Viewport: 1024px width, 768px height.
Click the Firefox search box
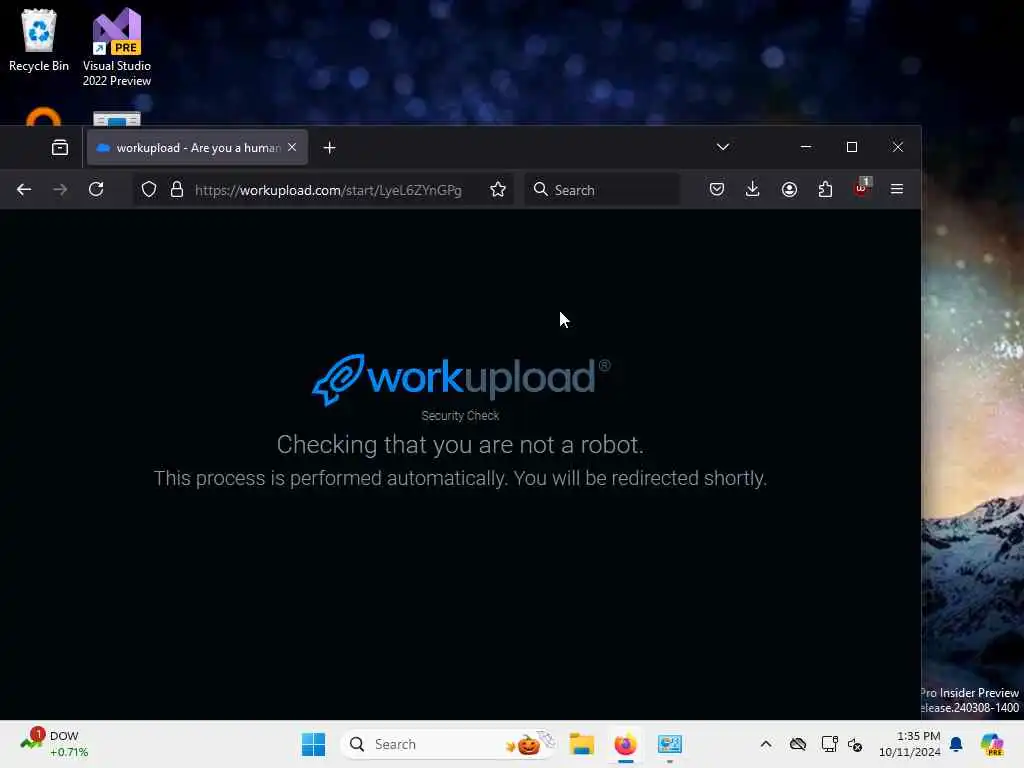(602, 189)
